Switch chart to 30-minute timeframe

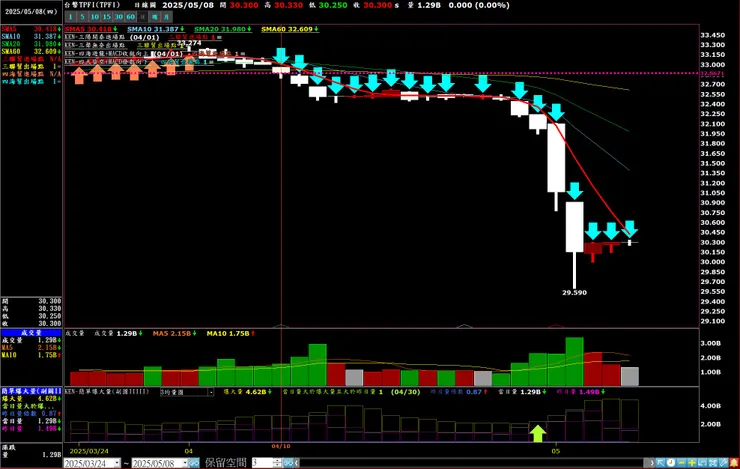118,17
